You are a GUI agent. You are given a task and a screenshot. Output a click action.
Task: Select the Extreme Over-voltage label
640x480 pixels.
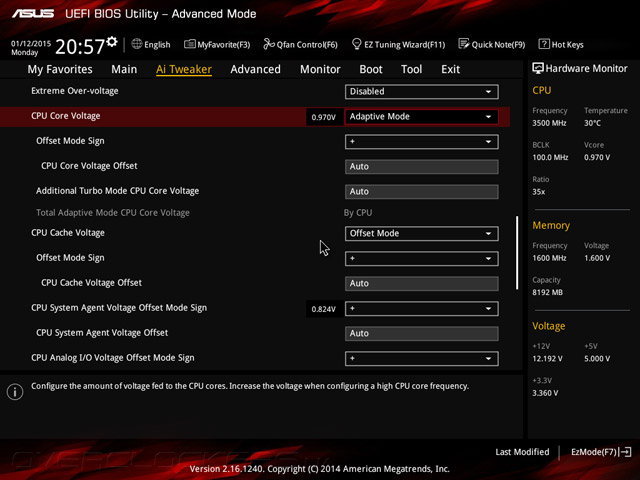point(75,91)
